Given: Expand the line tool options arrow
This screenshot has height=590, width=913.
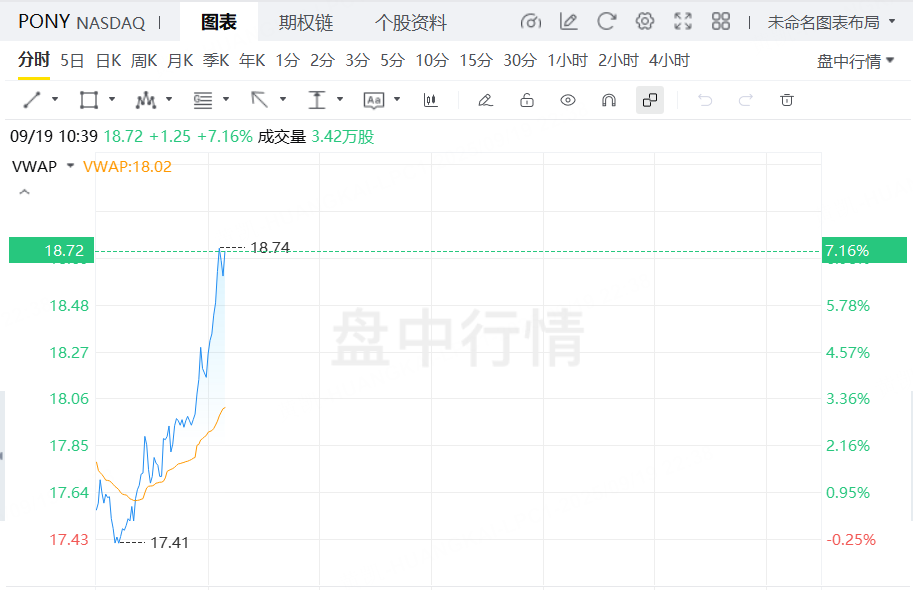Looking at the screenshot, I should (55, 100).
